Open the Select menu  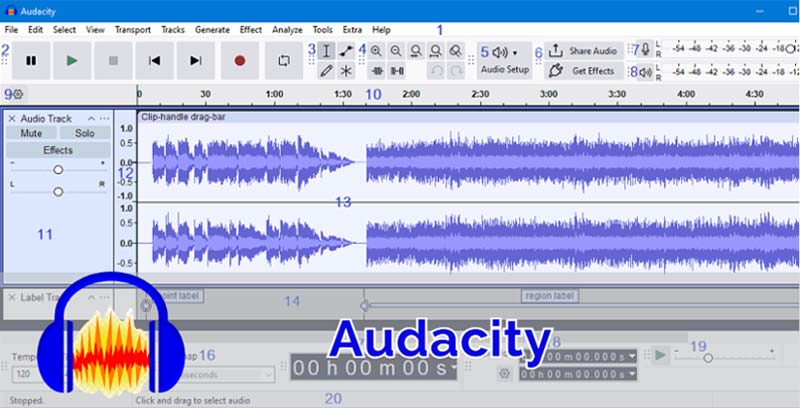click(x=64, y=30)
